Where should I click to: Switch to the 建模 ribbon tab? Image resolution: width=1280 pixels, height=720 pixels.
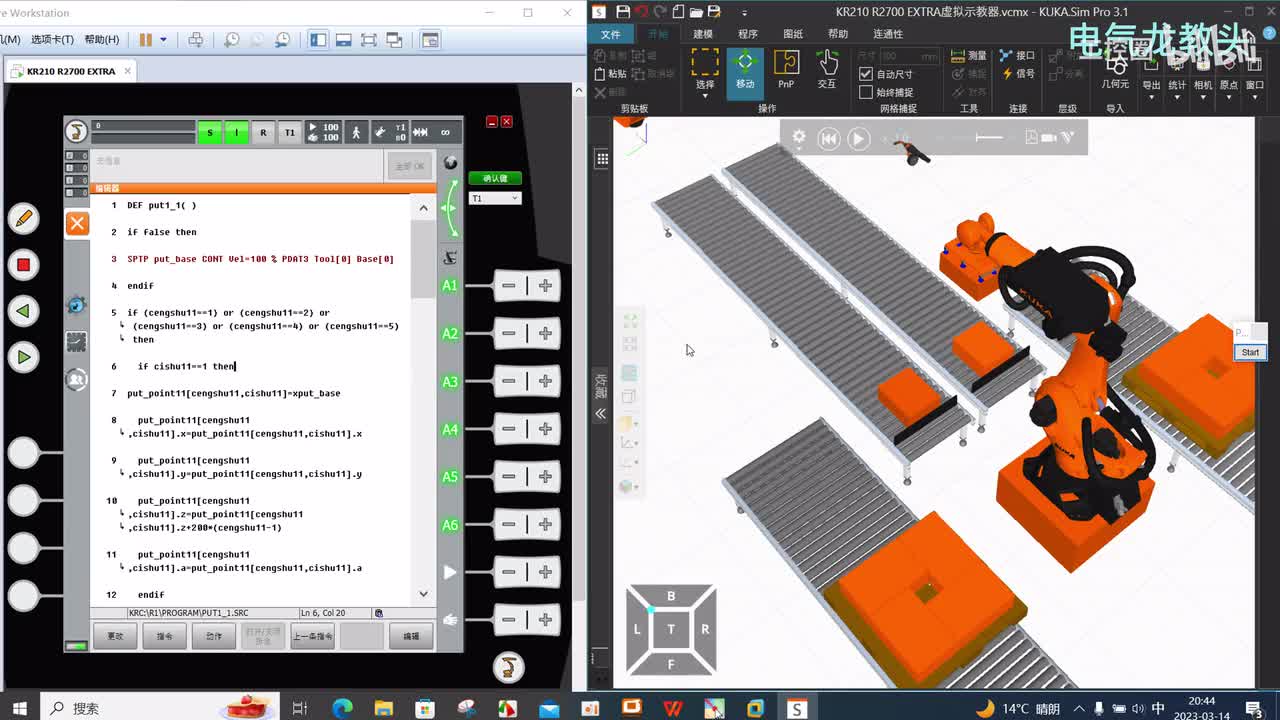(702, 34)
